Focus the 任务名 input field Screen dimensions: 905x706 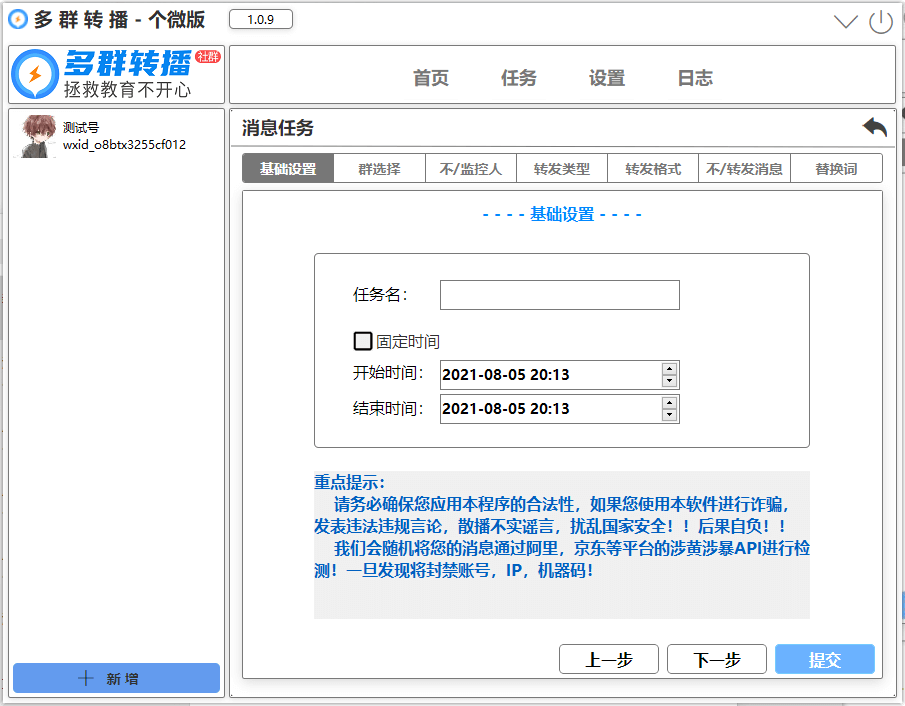point(559,295)
